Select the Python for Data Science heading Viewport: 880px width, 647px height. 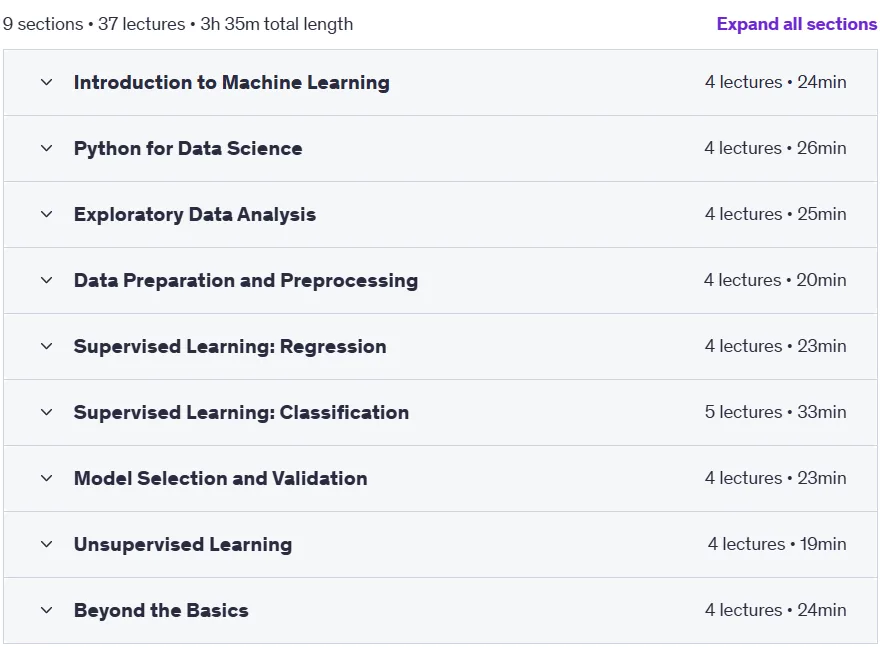point(188,149)
